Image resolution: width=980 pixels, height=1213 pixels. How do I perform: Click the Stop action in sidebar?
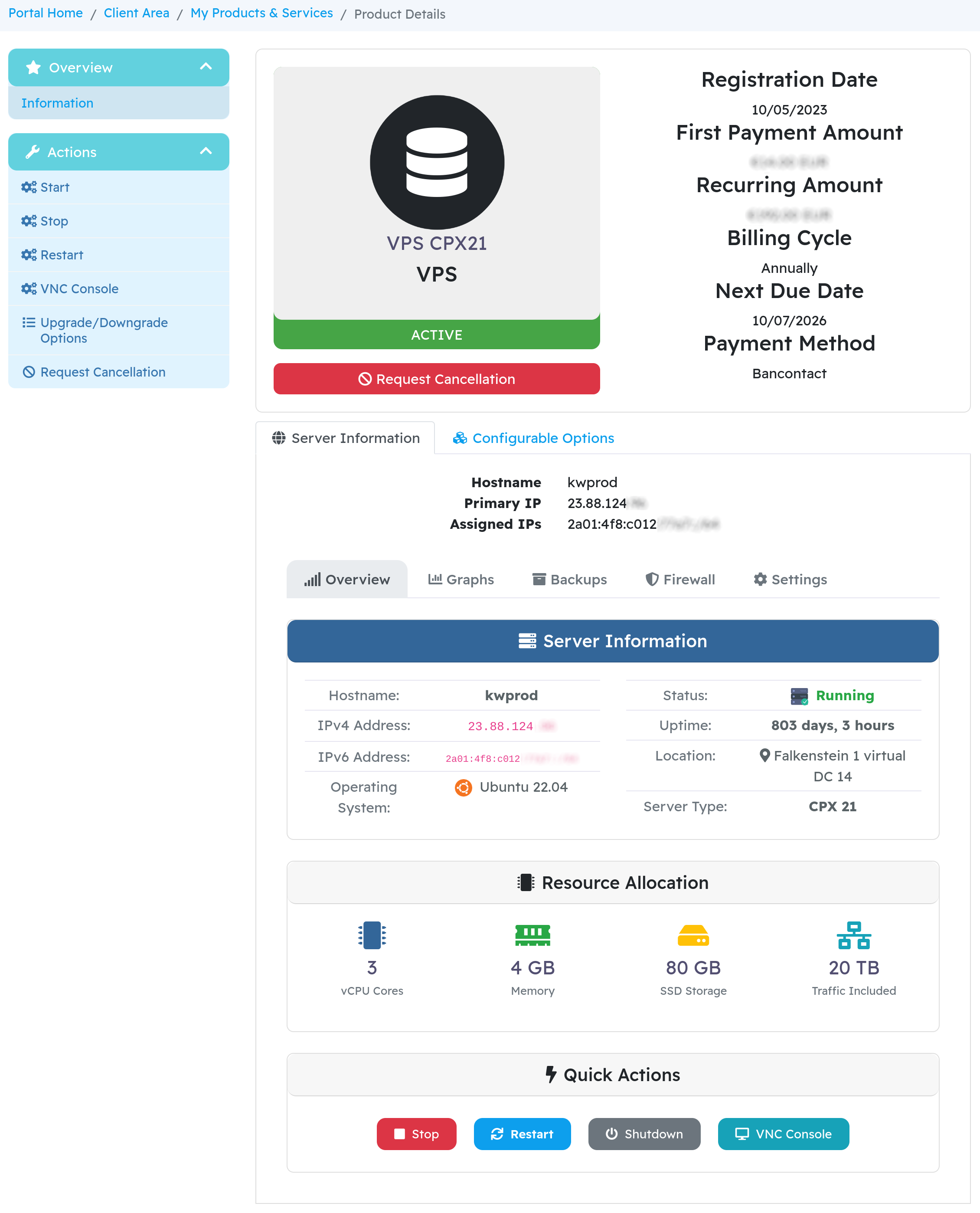[x=118, y=221]
